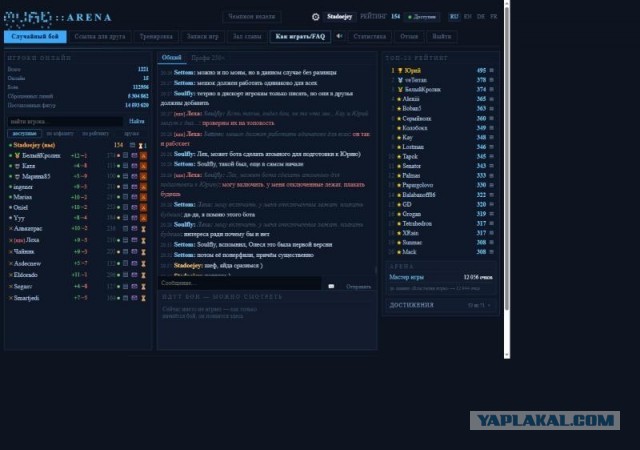640x450 pixels.
Task: Select player Asdecnew in online list
Action: [x=27, y=264]
